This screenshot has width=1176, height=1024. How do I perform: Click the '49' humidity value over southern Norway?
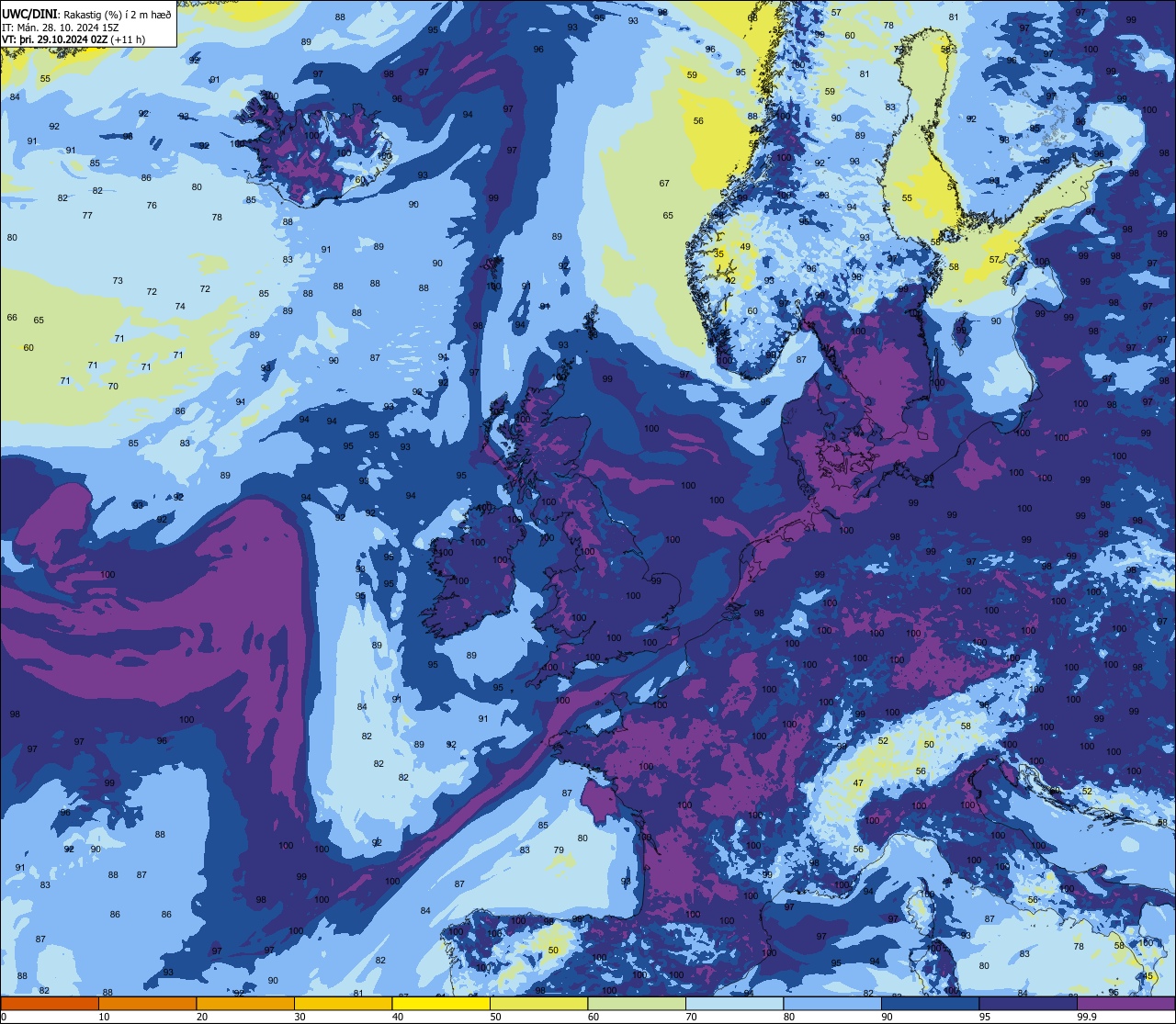(x=745, y=247)
